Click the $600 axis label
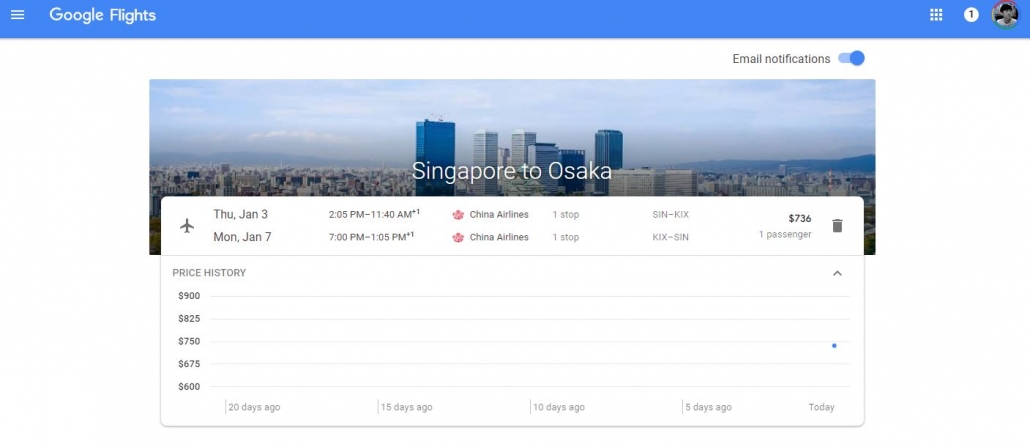The width and height of the screenshot is (1030, 447). [189, 387]
